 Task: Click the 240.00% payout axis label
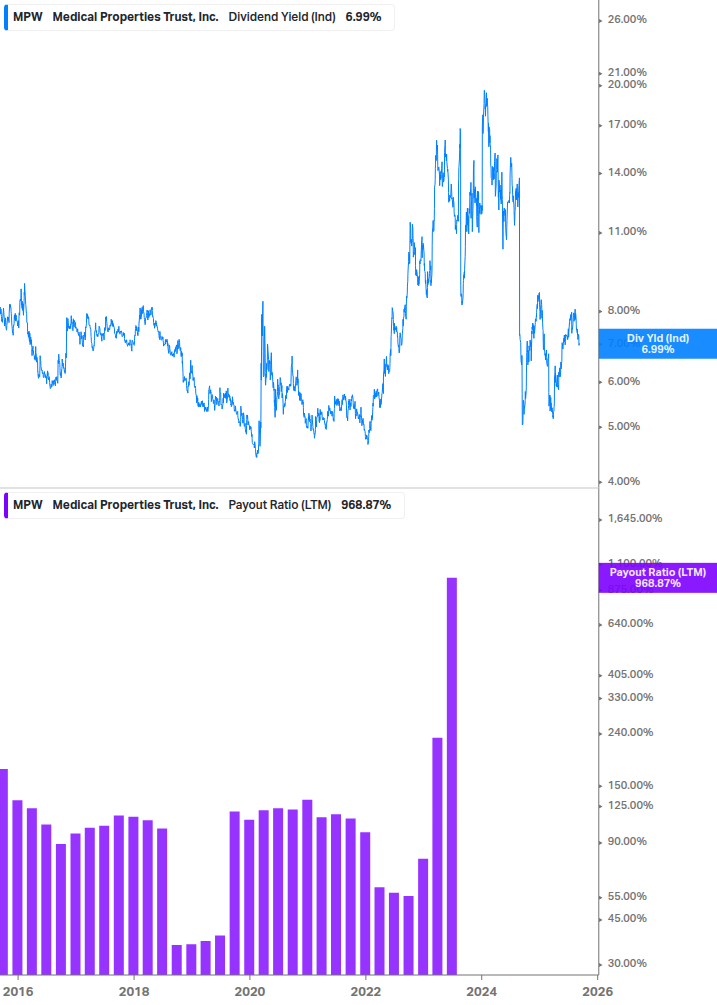pos(630,733)
